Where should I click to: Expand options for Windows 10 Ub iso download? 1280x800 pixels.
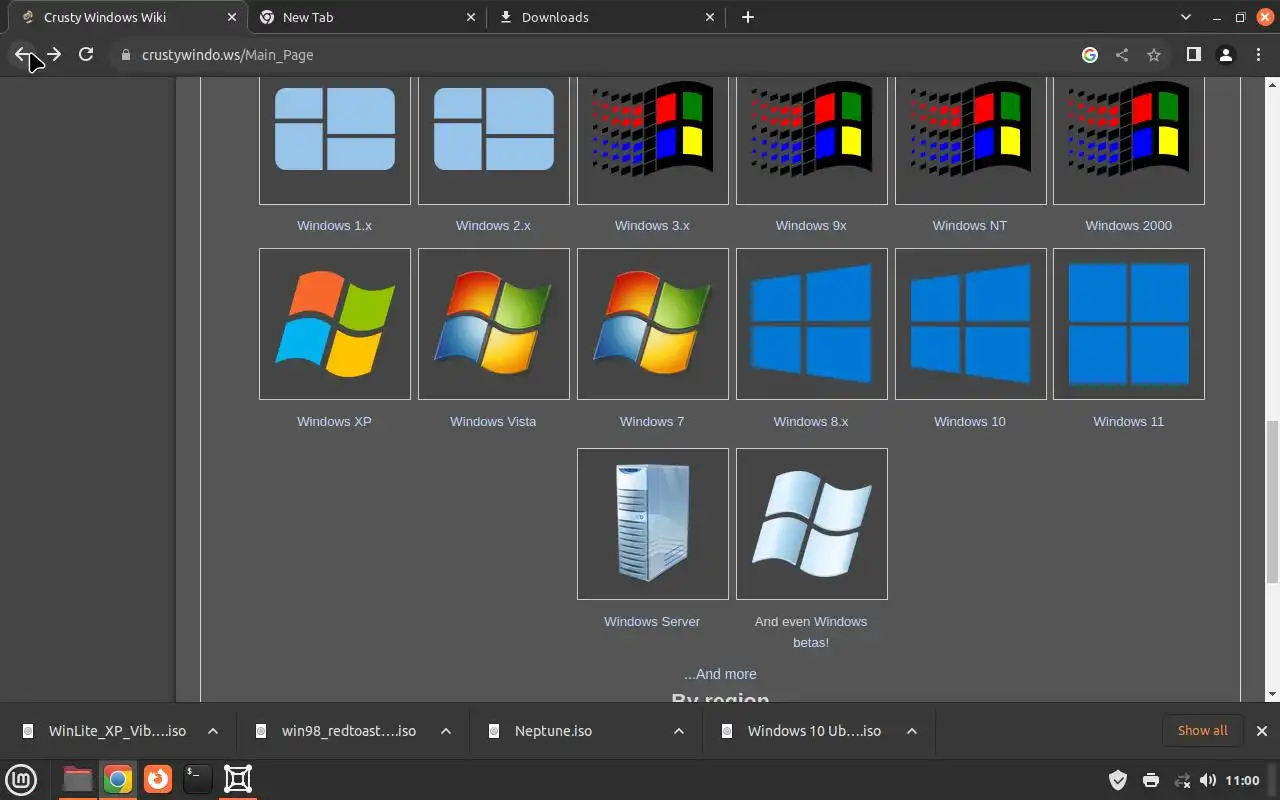tap(912, 731)
